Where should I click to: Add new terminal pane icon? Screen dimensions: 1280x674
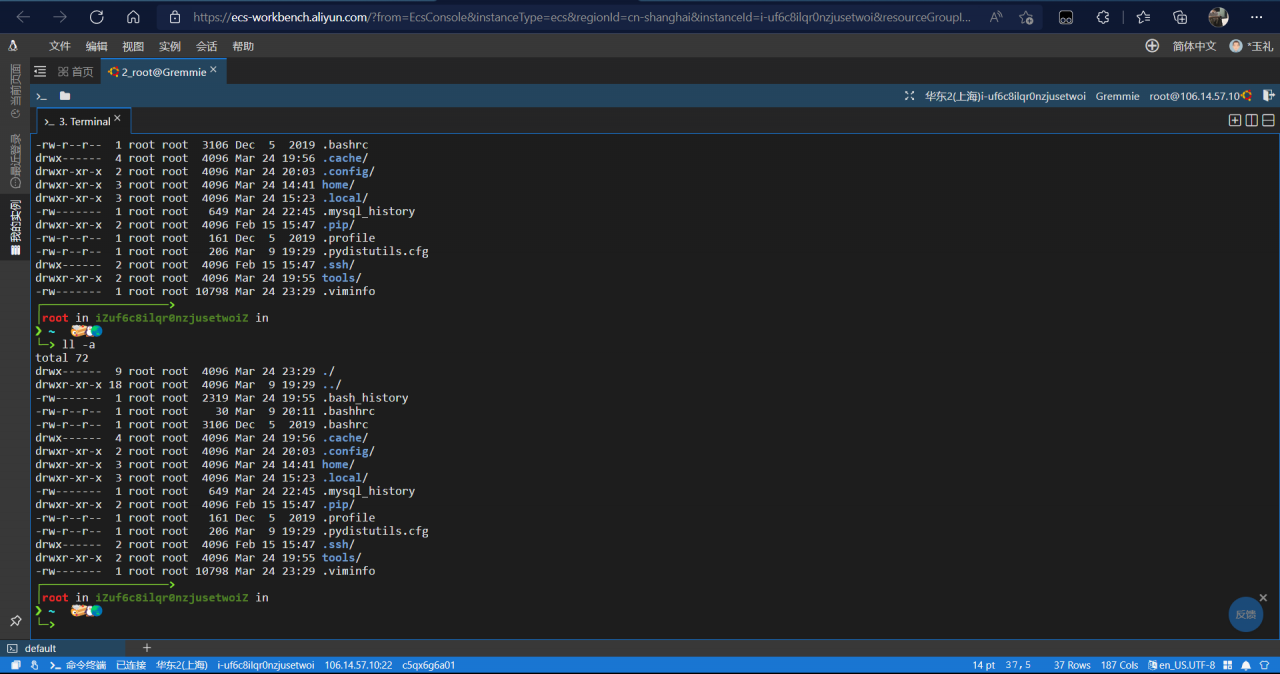pos(1235,120)
